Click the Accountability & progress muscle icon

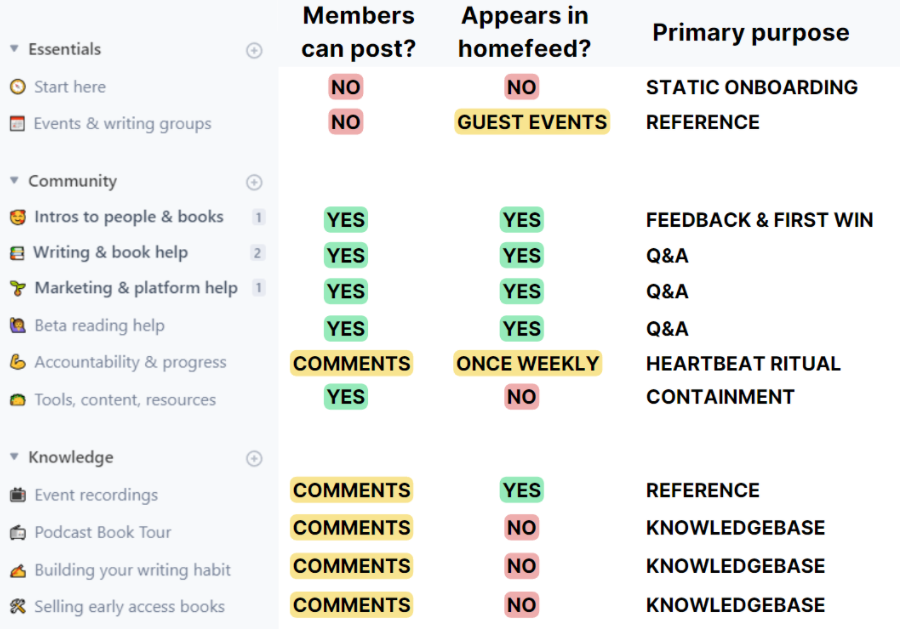point(17,362)
